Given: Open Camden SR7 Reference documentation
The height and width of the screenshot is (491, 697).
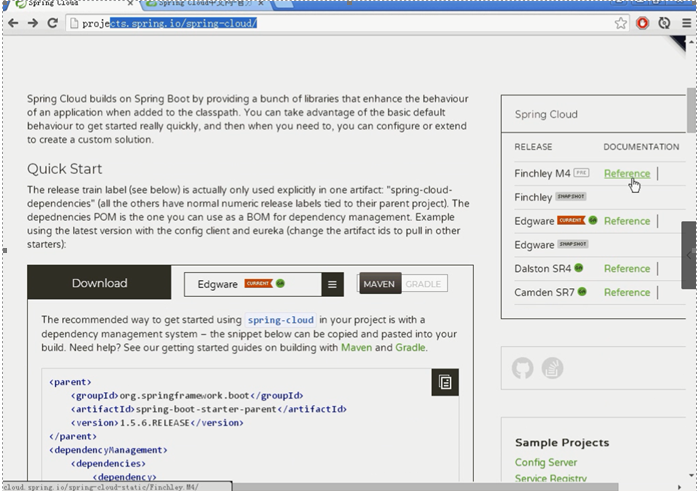Looking at the screenshot, I should tap(627, 292).
